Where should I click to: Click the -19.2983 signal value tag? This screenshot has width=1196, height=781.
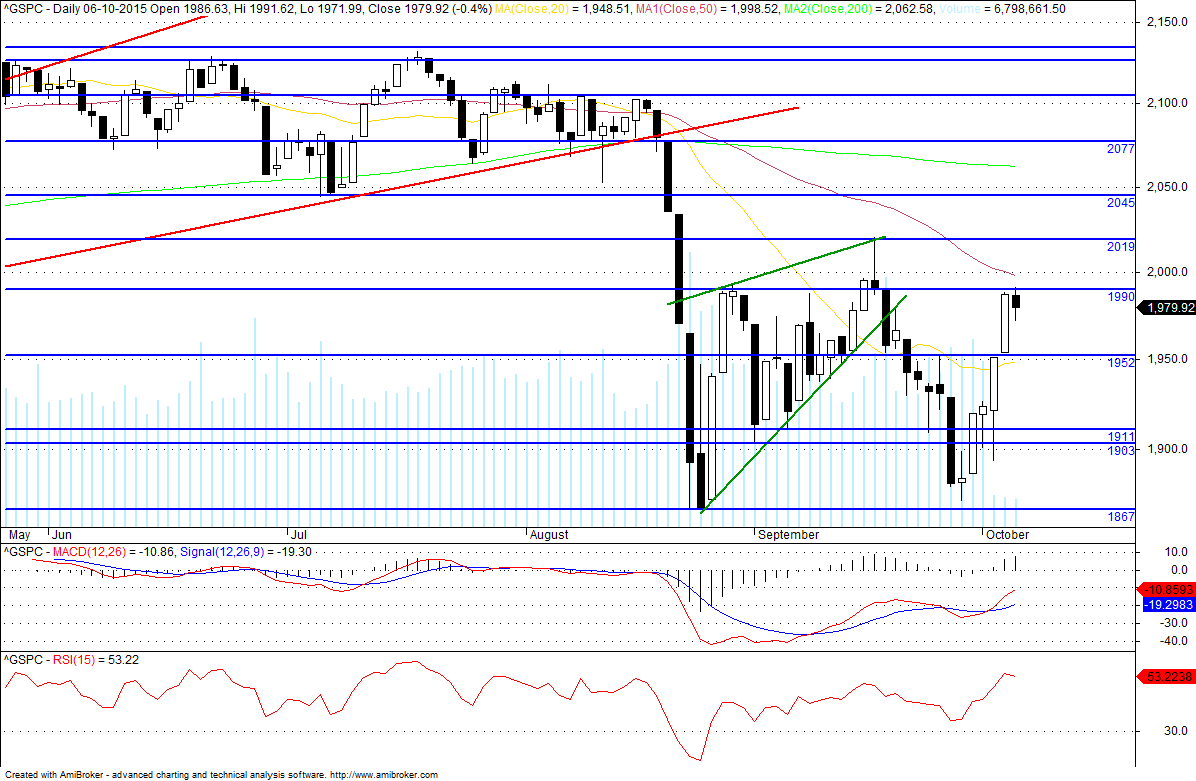point(1166,604)
